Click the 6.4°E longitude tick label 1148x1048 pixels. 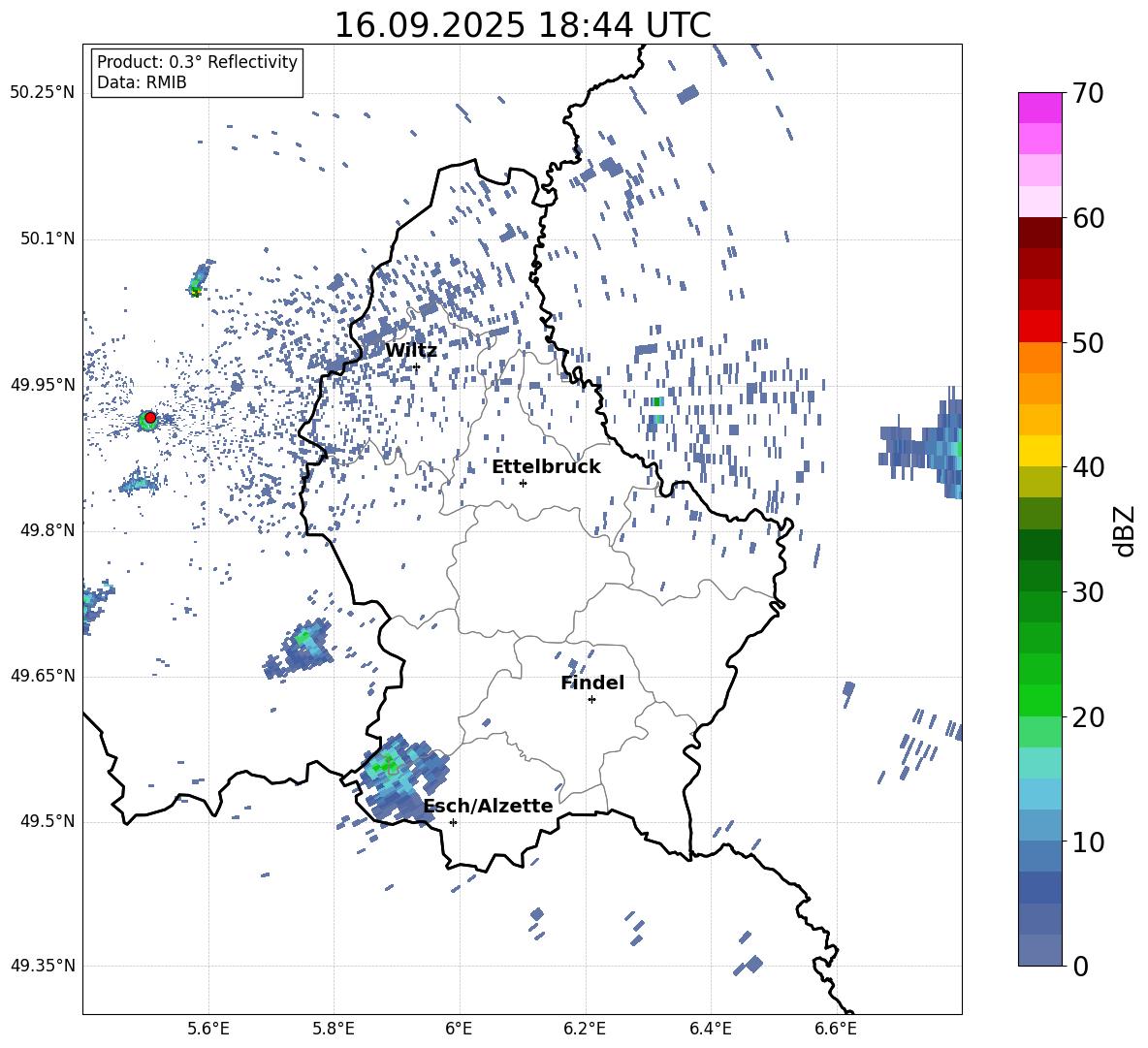coord(710,1029)
